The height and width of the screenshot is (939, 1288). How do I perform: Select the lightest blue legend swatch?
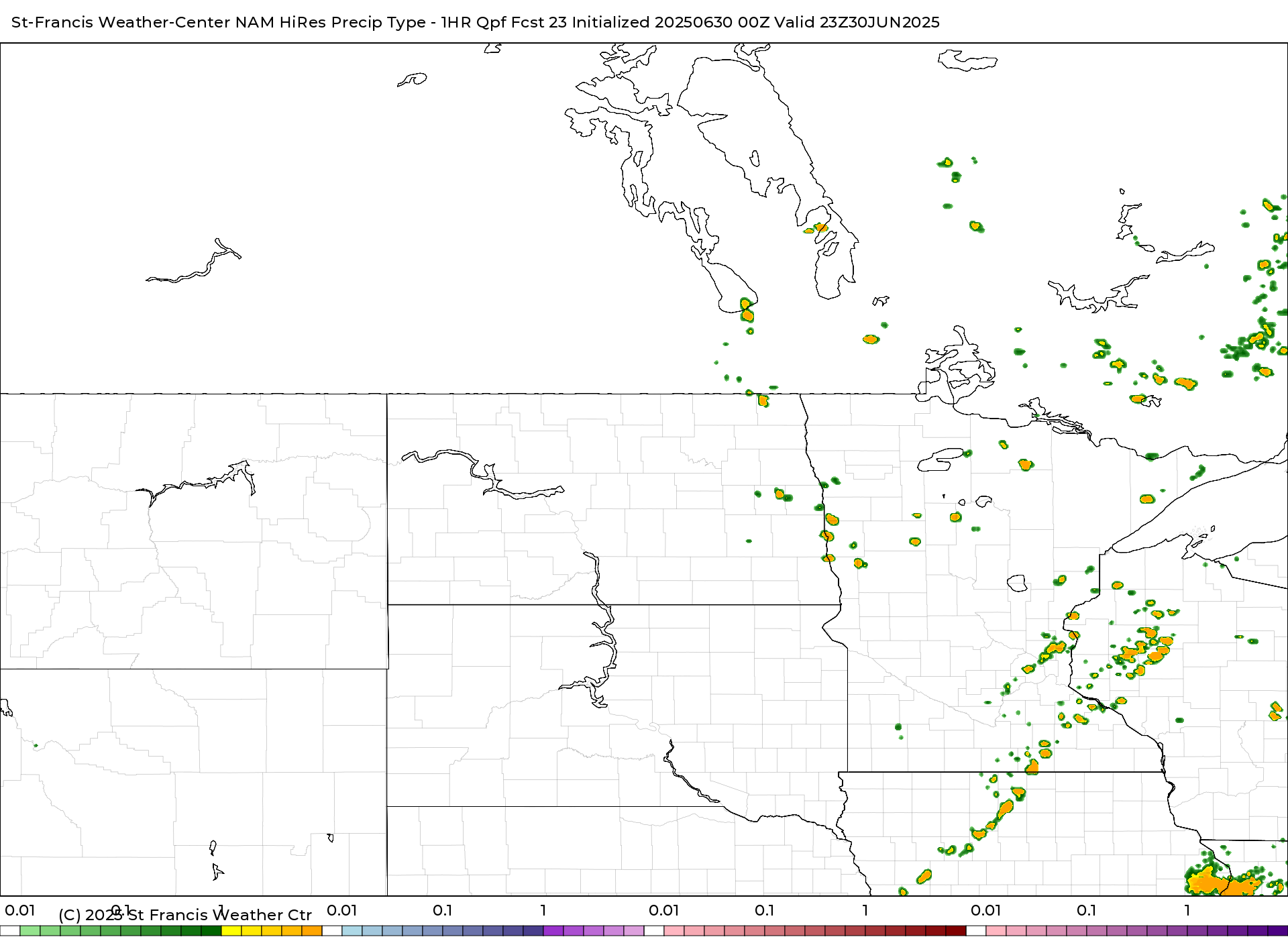click(352, 931)
